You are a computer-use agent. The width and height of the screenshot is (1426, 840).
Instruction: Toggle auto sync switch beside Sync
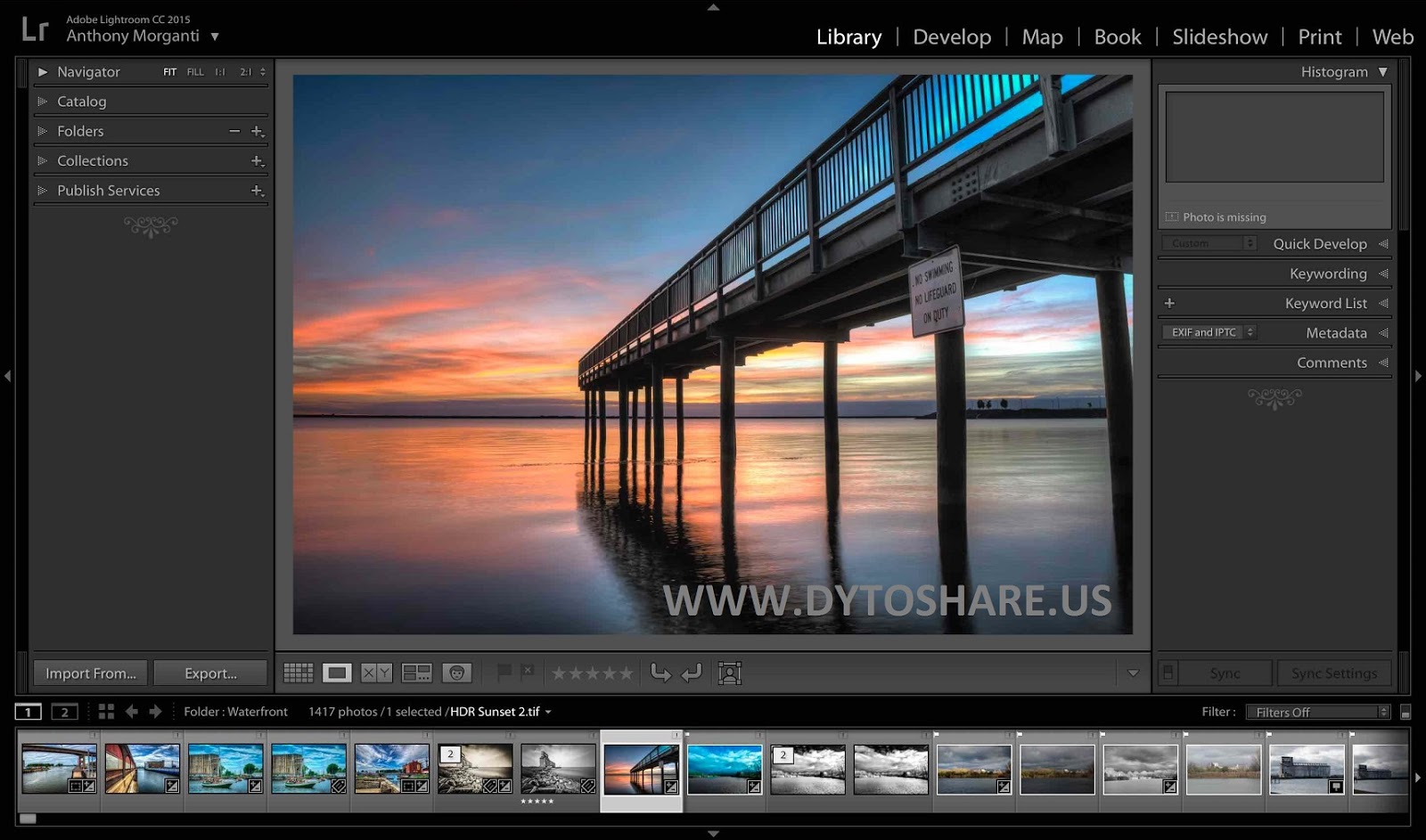(x=1168, y=673)
